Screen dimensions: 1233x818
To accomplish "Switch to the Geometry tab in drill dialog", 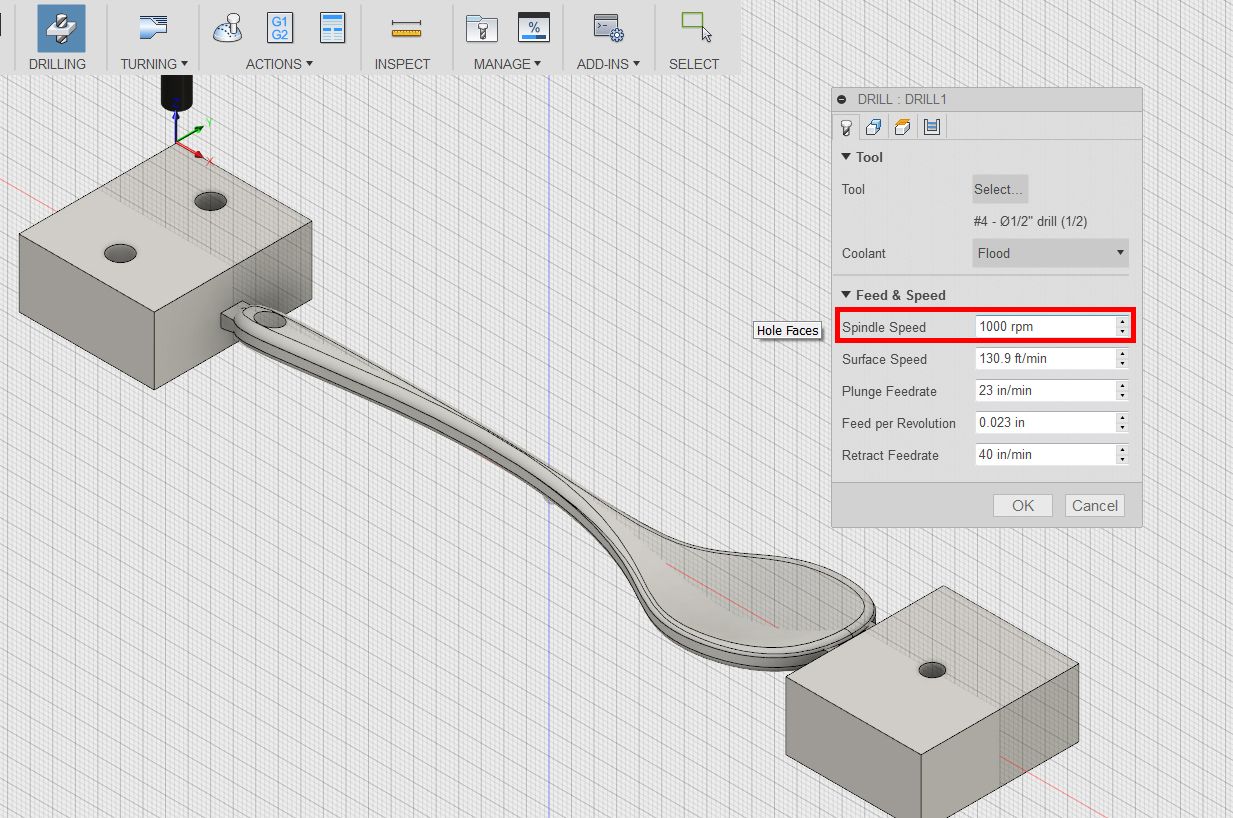I will [x=874, y=127].
